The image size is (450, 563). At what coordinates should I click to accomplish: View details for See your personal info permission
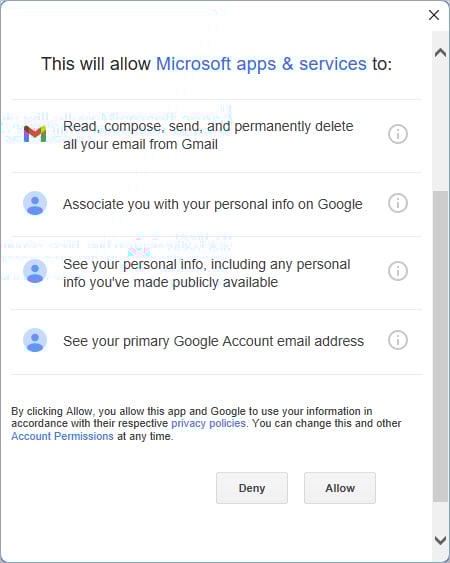tap(398, 271)
